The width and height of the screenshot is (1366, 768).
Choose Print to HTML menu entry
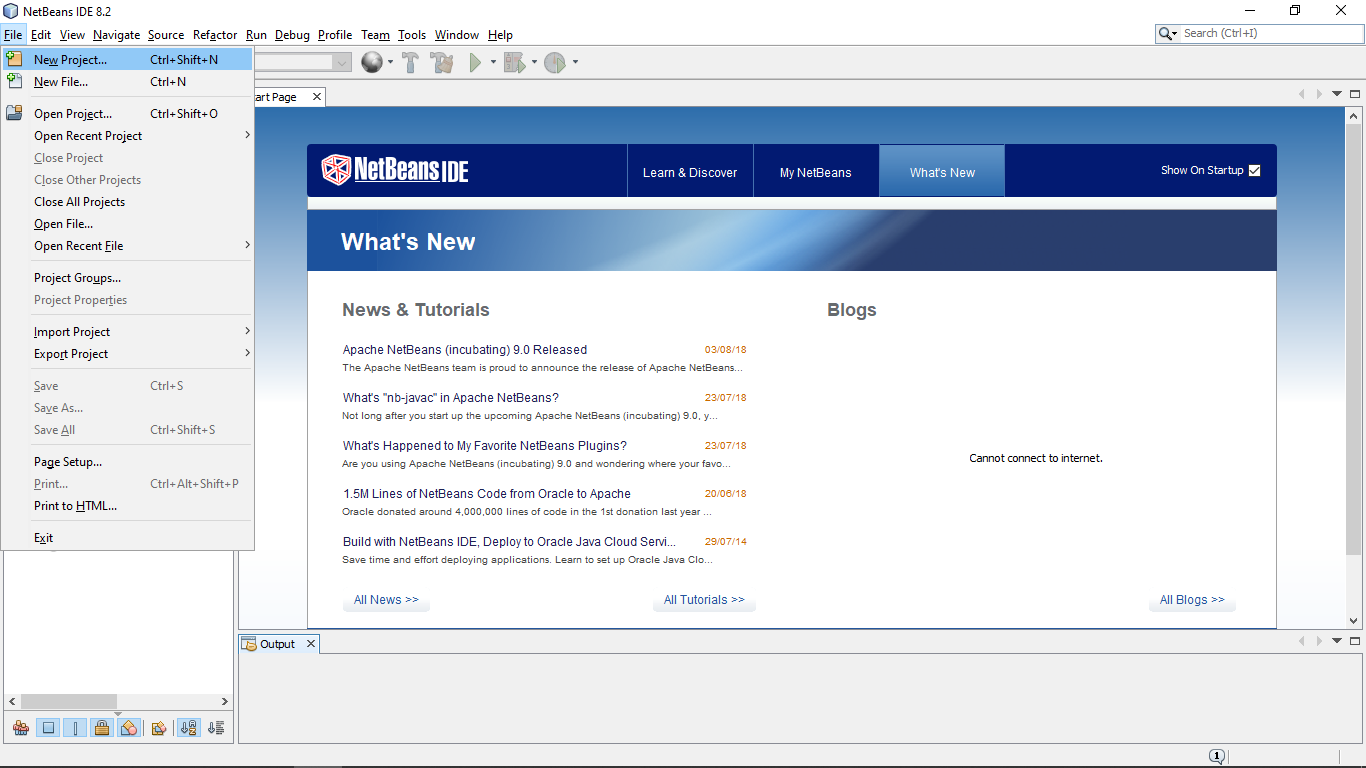[x=128, y=506]
